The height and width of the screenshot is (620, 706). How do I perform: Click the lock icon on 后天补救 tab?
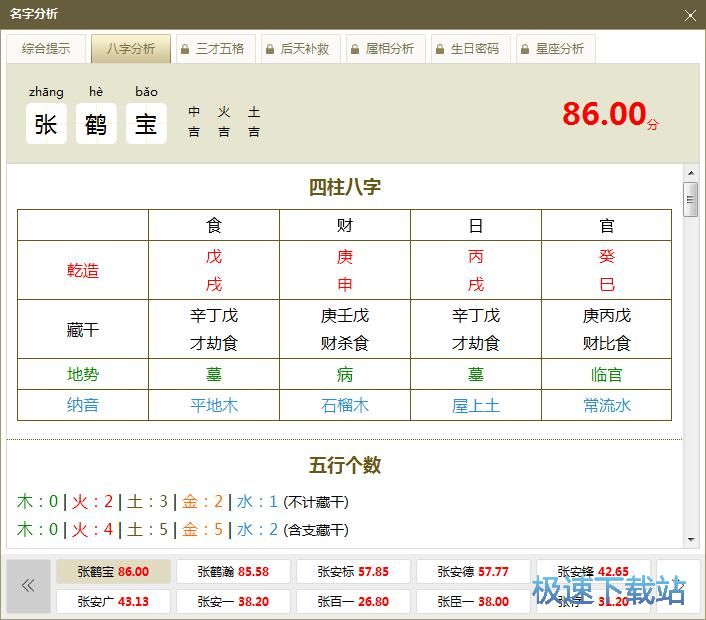pyautogui.click(x=270, y=49)
